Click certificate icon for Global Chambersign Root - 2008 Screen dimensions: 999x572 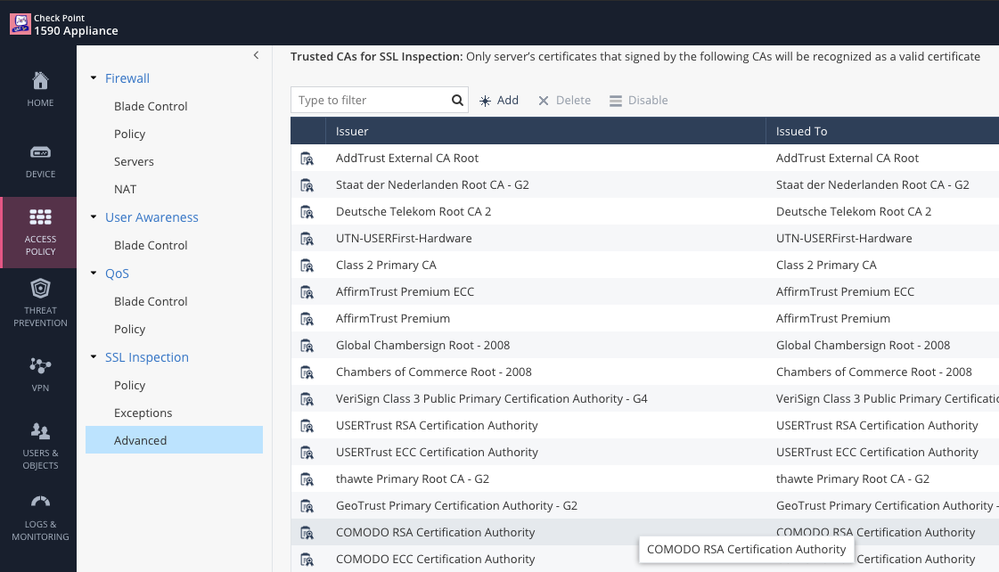tap(307, 346)
